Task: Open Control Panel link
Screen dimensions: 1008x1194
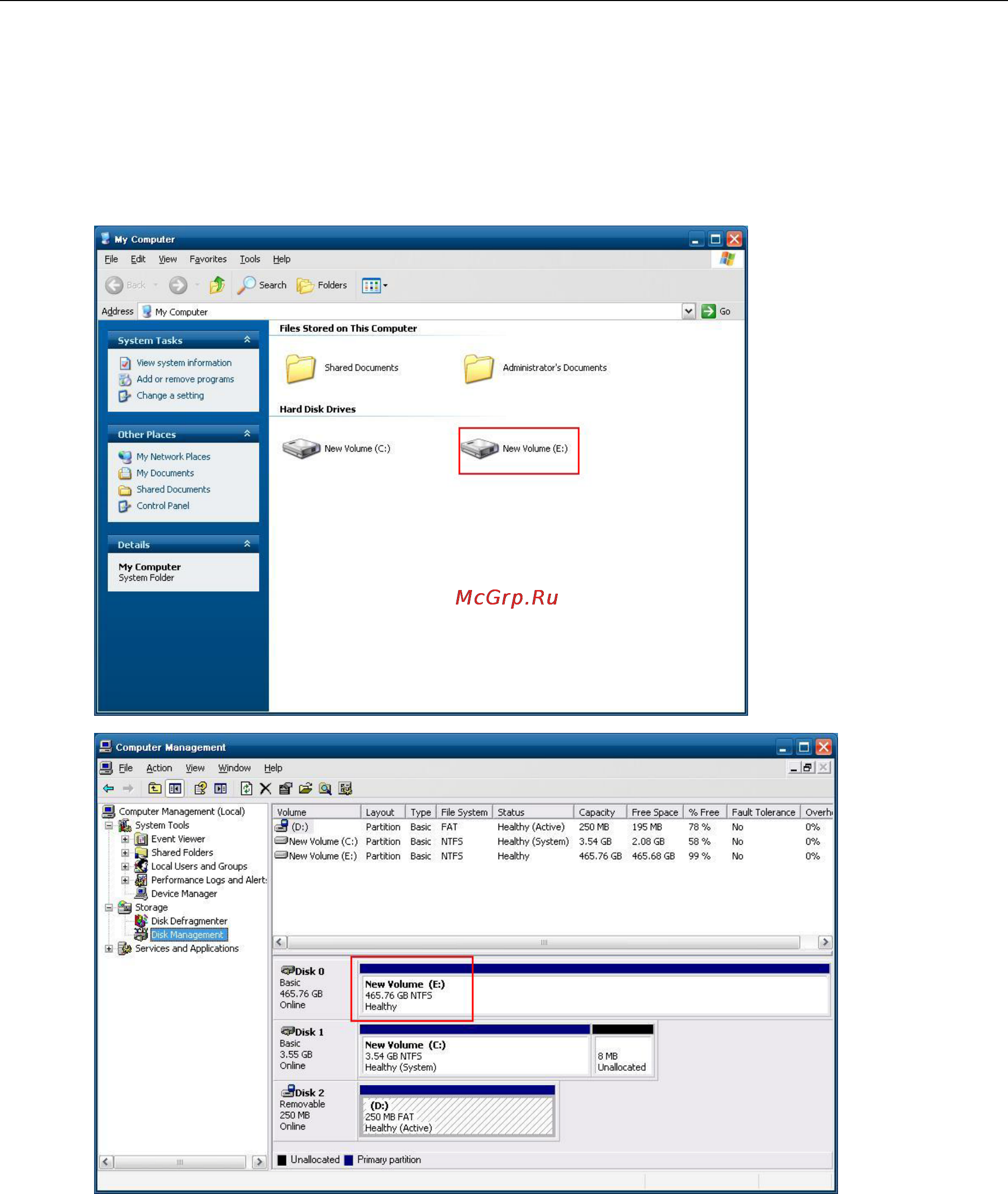Action: [x=163, y=506]
